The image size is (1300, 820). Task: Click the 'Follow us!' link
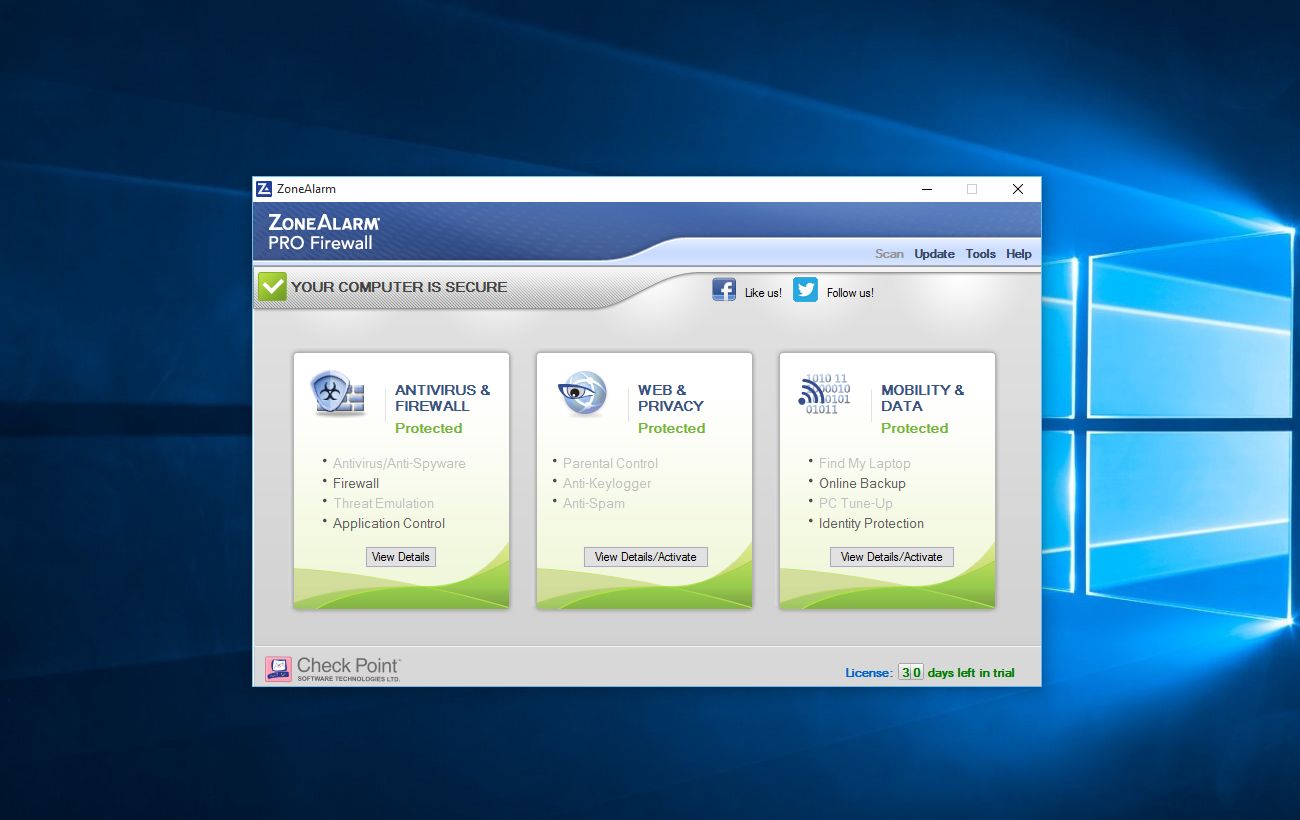click(850, 293)
